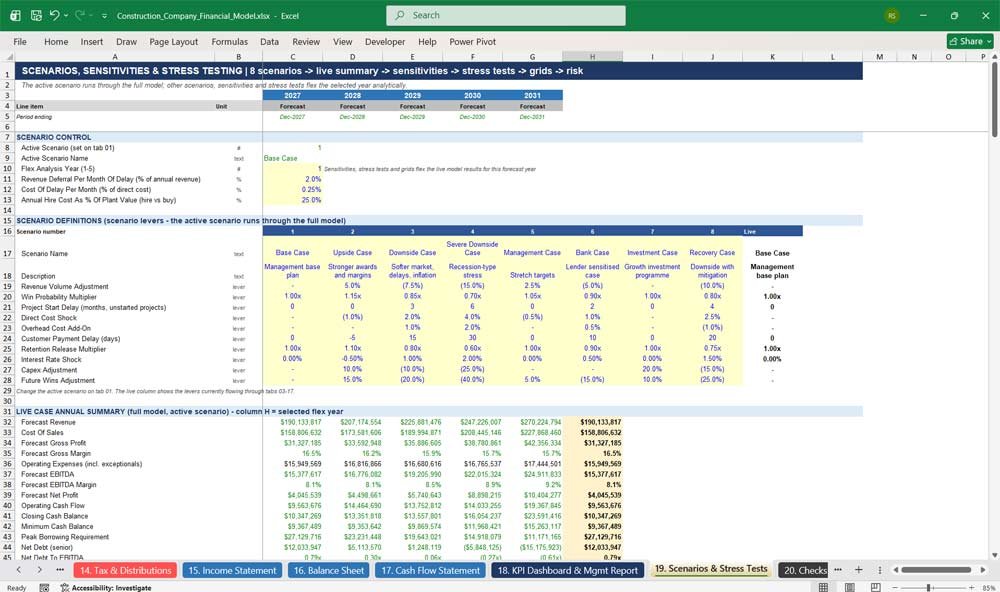Open the user account avatar
The width and height of the screenshot is (1000, 592).
[x=892, y=15]
